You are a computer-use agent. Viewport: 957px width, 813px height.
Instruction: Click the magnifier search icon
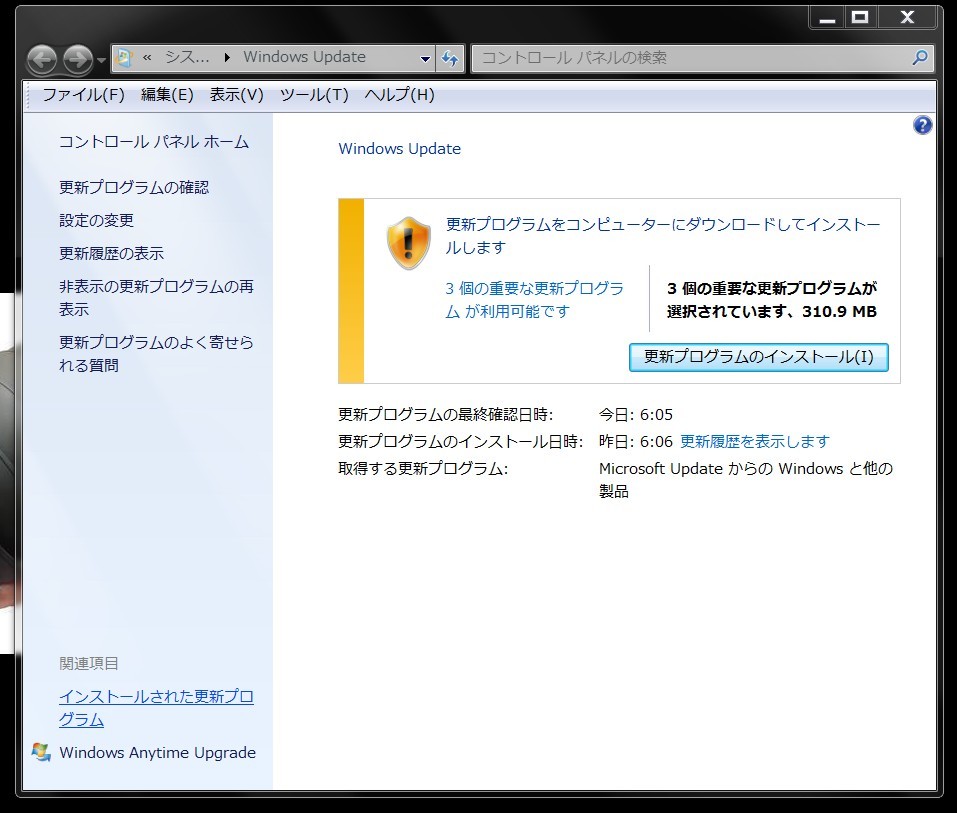(x=919, y=58)
